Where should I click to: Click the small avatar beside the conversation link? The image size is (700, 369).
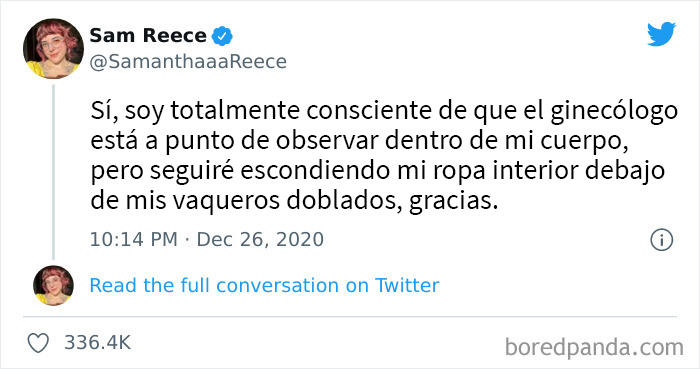[x=53, y=286]
